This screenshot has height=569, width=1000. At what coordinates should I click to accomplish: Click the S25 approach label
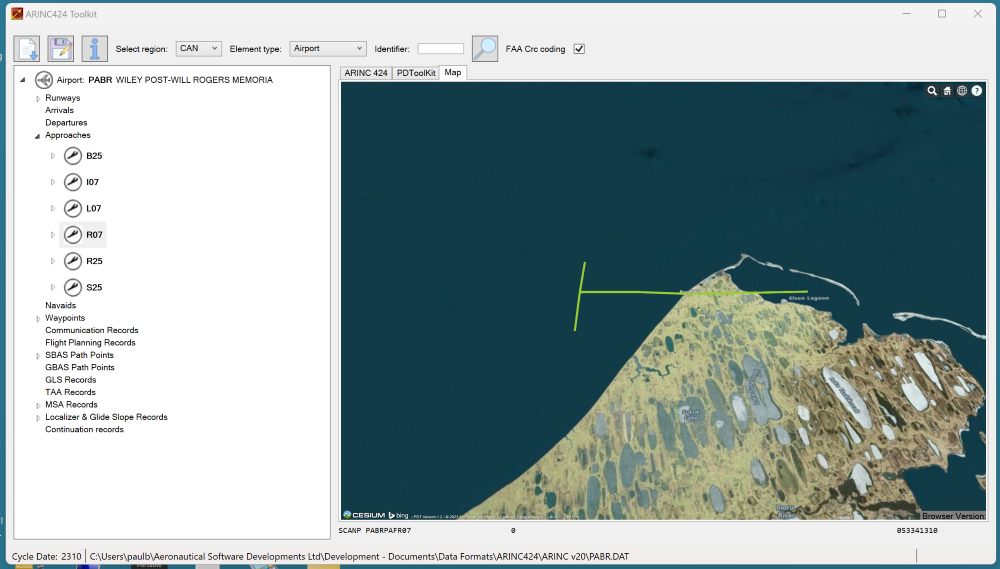tap(94, 287)
